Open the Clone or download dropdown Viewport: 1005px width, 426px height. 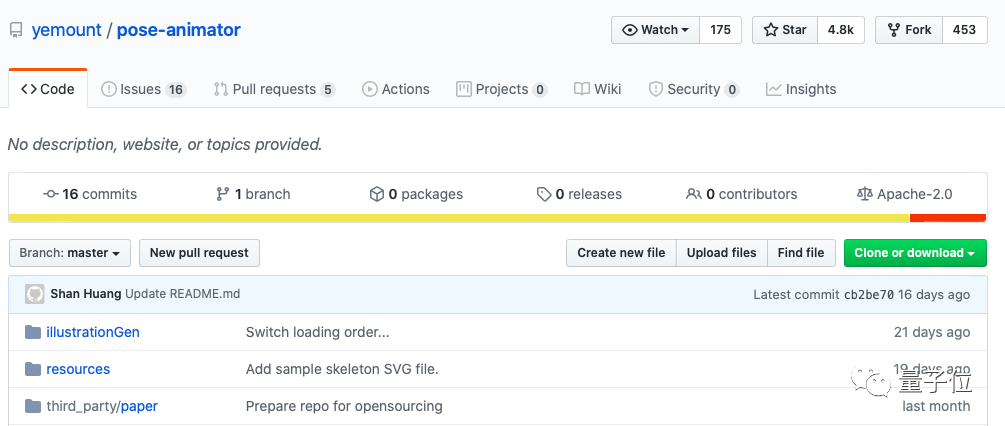coord(914,253)
